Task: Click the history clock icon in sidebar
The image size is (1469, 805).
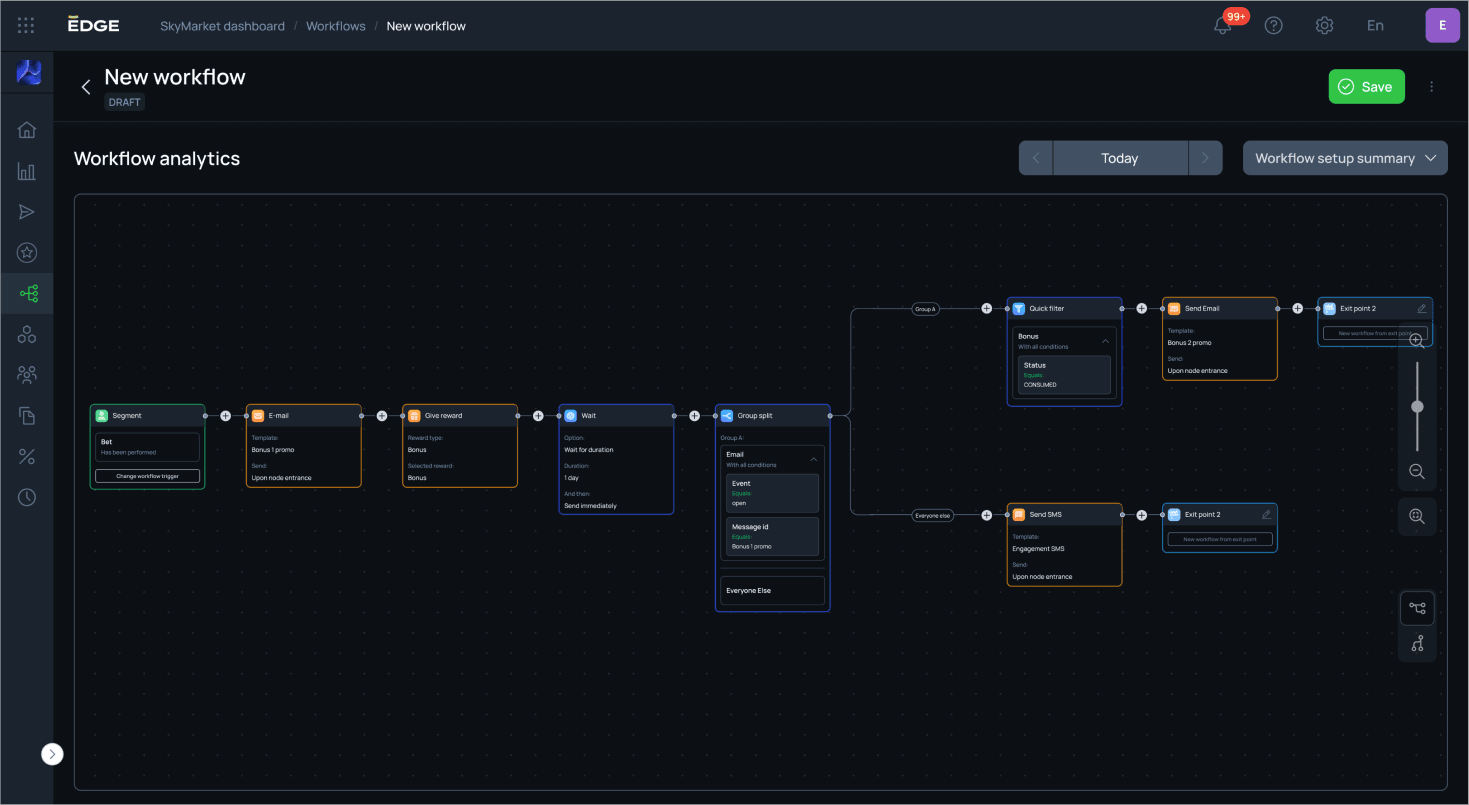Action: (x=27, y=496)
